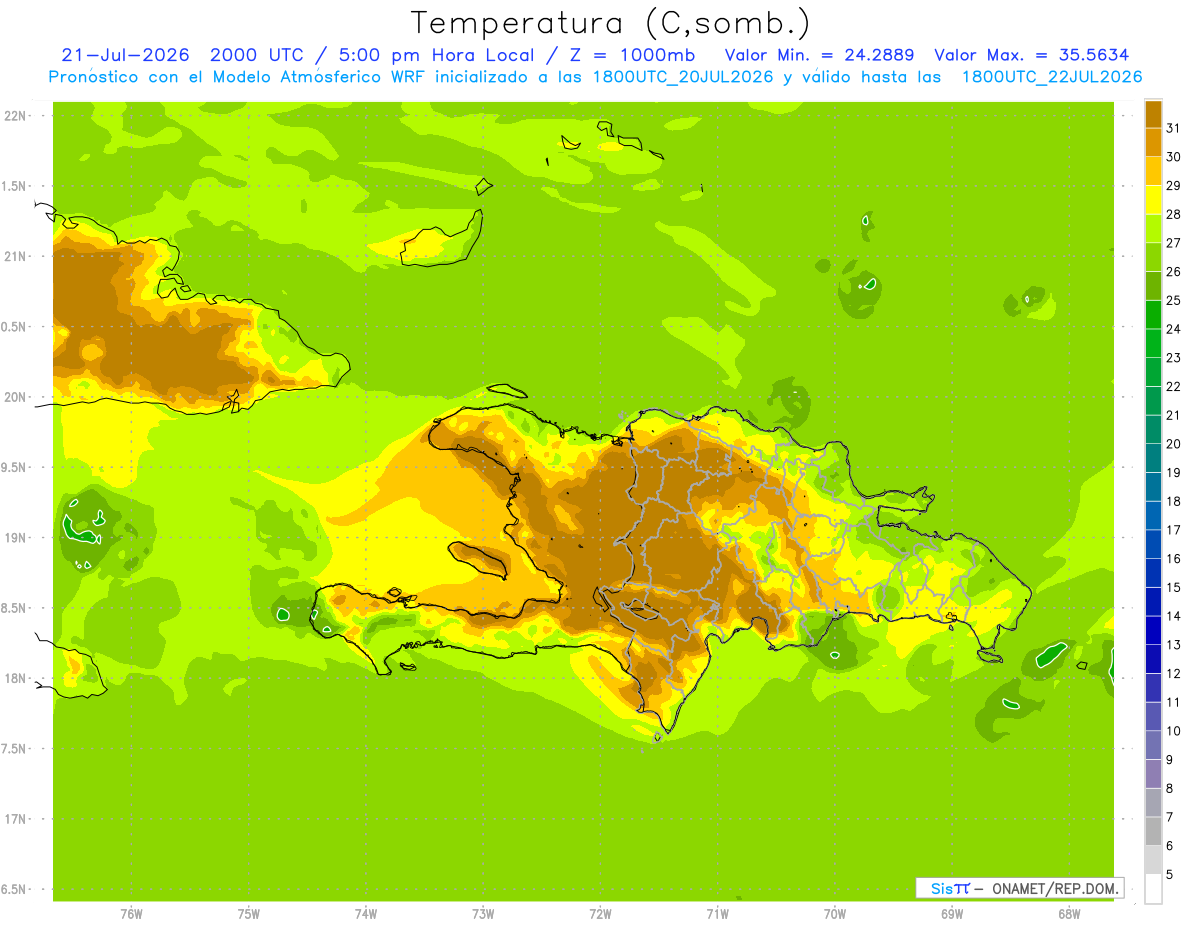1200x927 pixels.
Task: Click the '68W' longitude axis label
Action: (1069, 914)
